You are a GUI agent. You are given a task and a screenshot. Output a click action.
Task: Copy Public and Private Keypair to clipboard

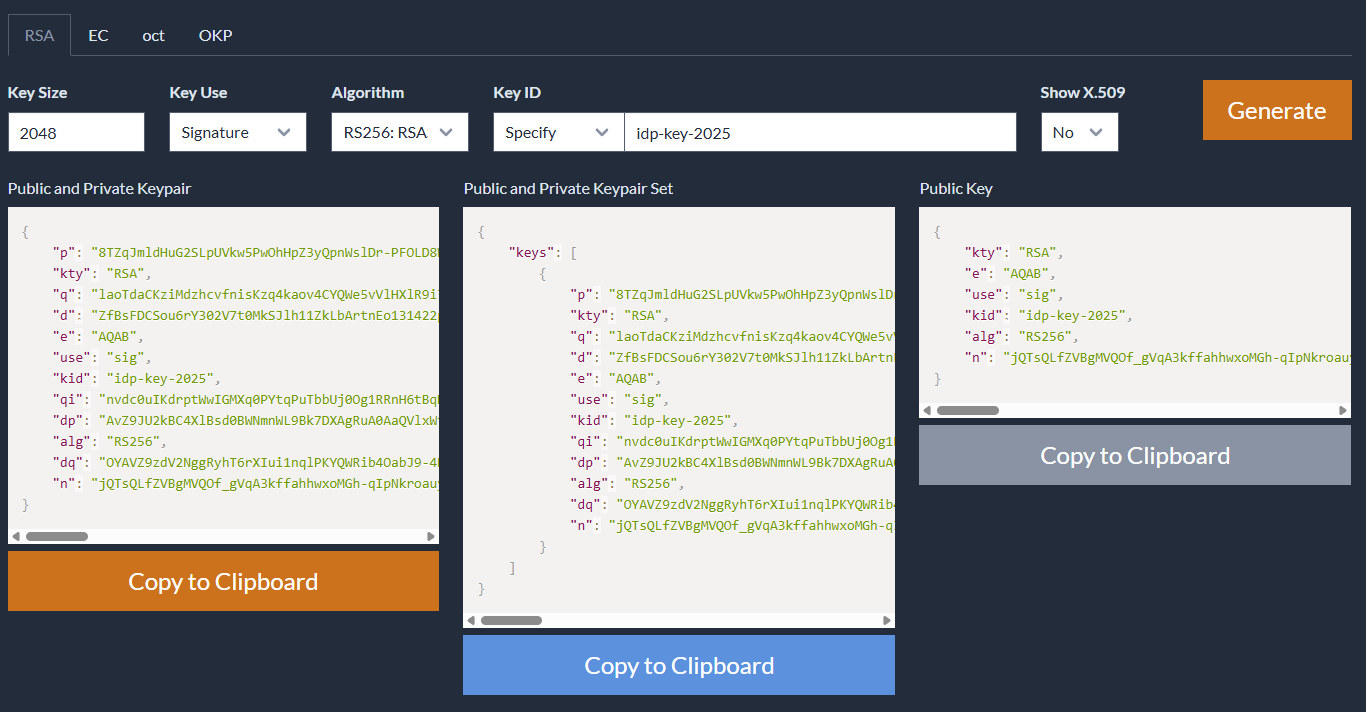[x=223, y=581]
